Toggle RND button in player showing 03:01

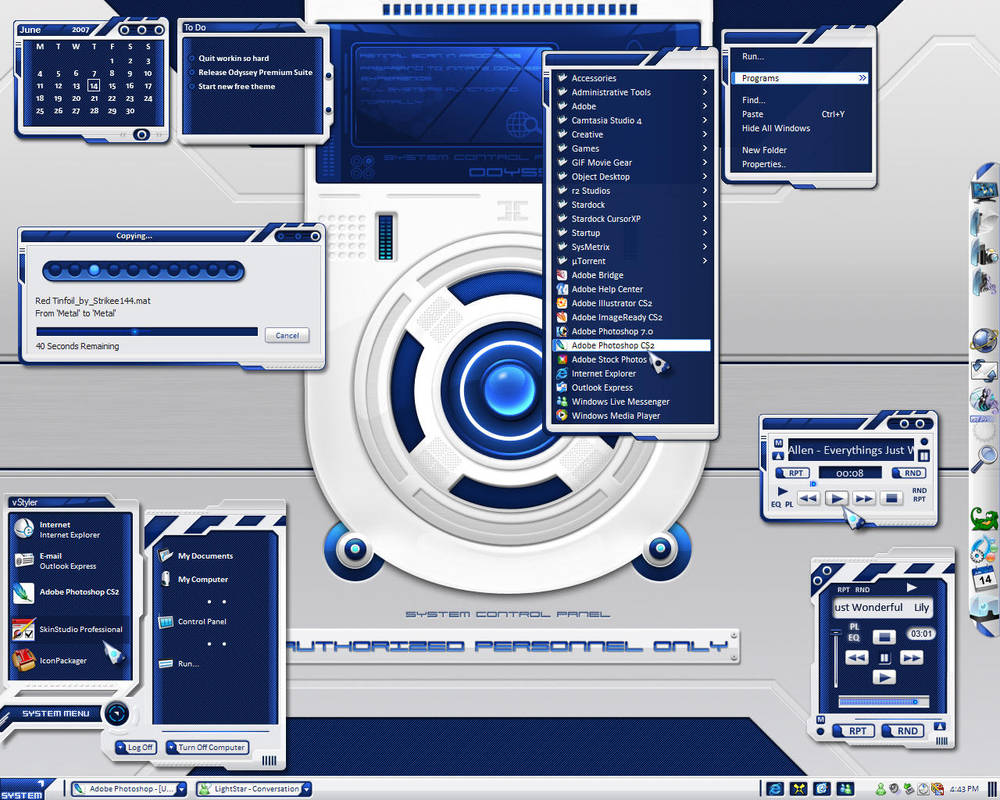click(904, 730)
